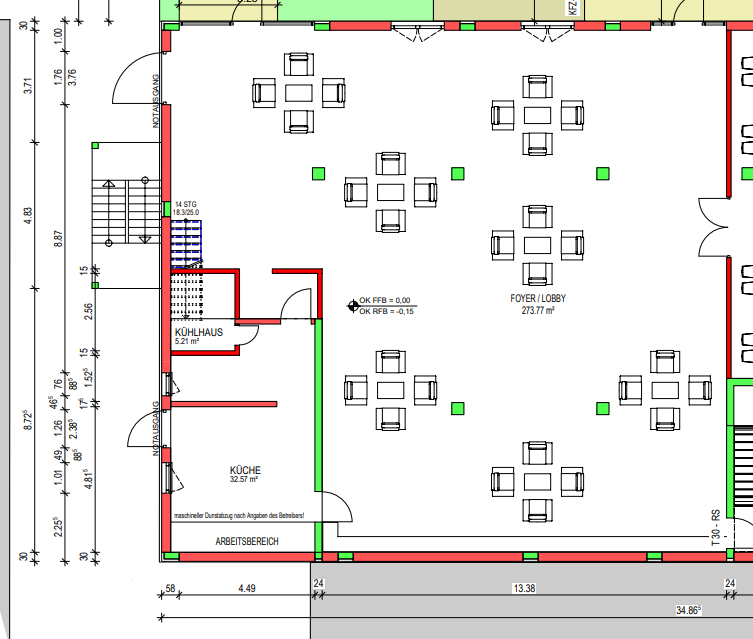Select the 18.3/25.0 stair riser text
753x639 pixels.
pos(186,212)
